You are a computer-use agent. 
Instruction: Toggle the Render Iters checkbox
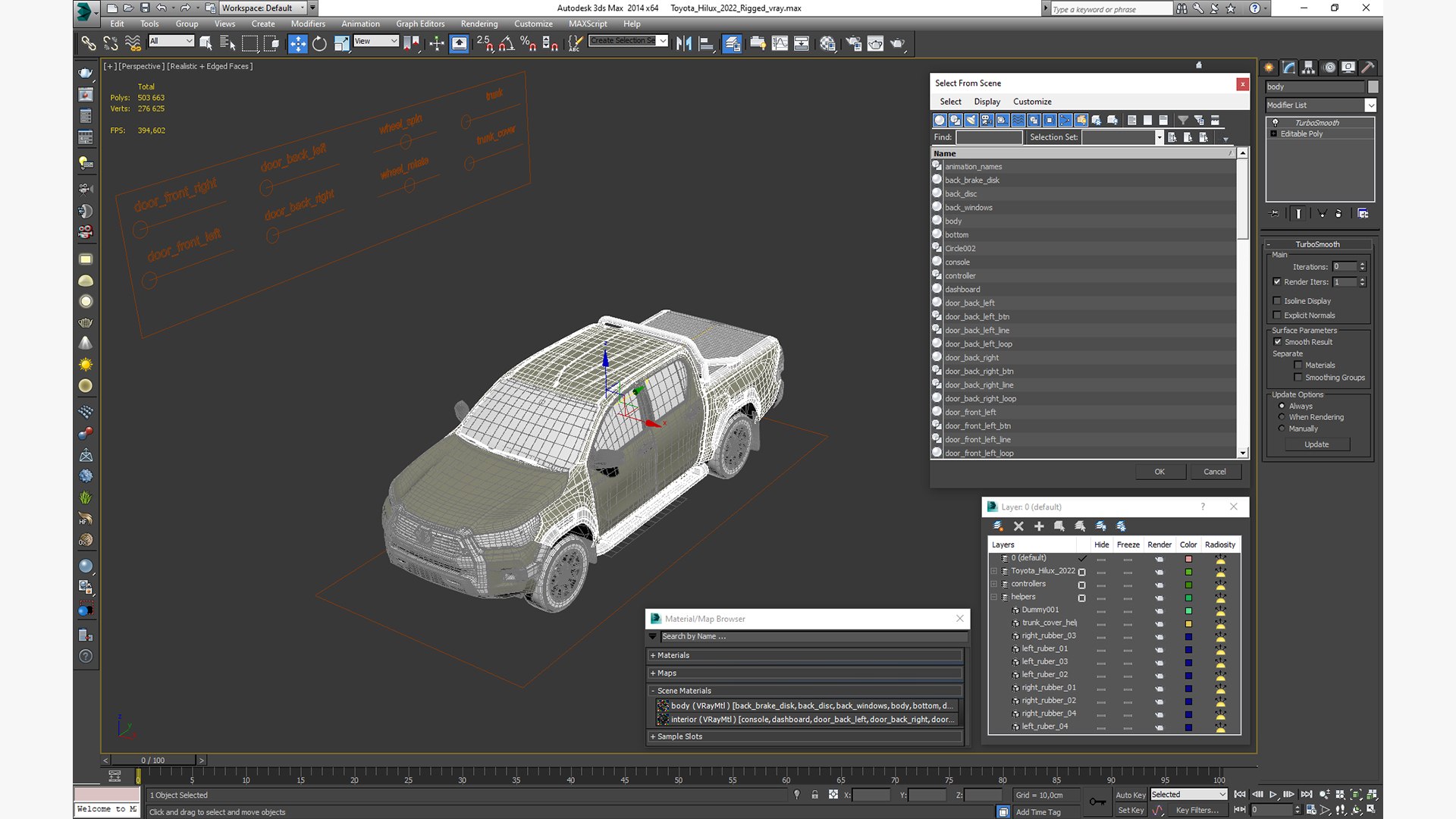click(1277, 282)
